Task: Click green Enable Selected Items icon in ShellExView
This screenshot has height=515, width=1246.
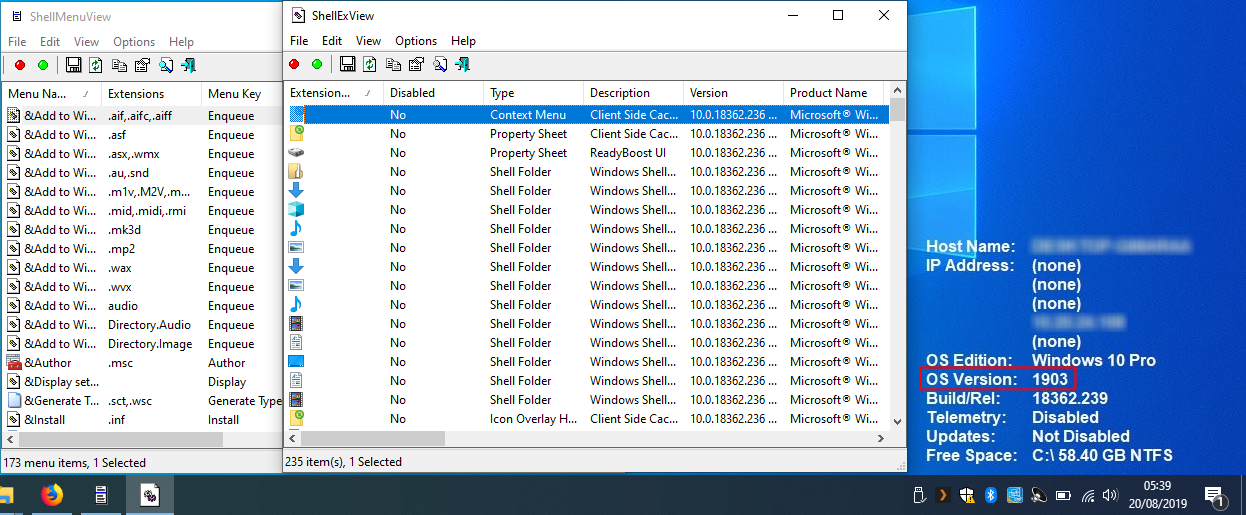Action: click(x=317, y=65)
